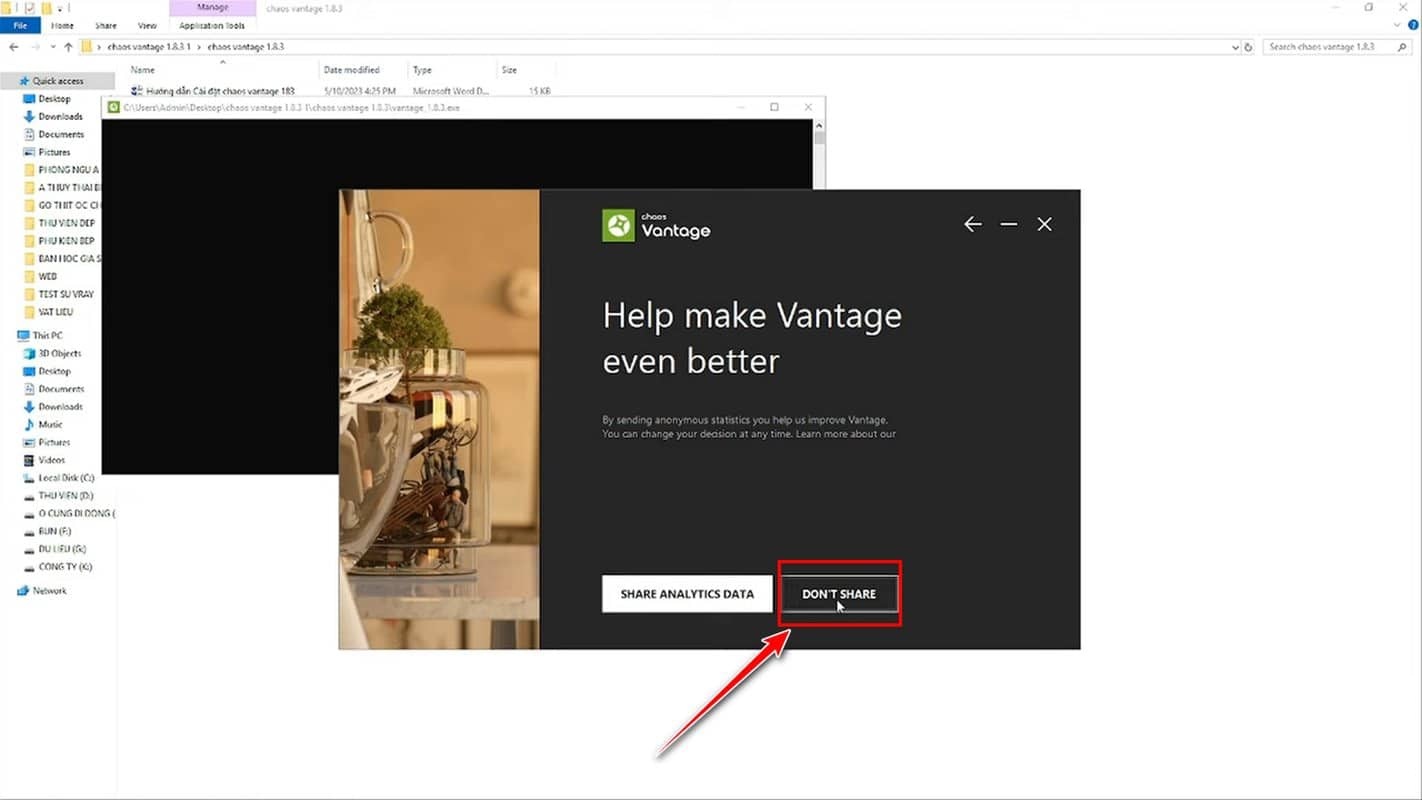Minimize the Vantage installer dialog
Viewport: 1422px width, 800px height.
point(1008,224)
